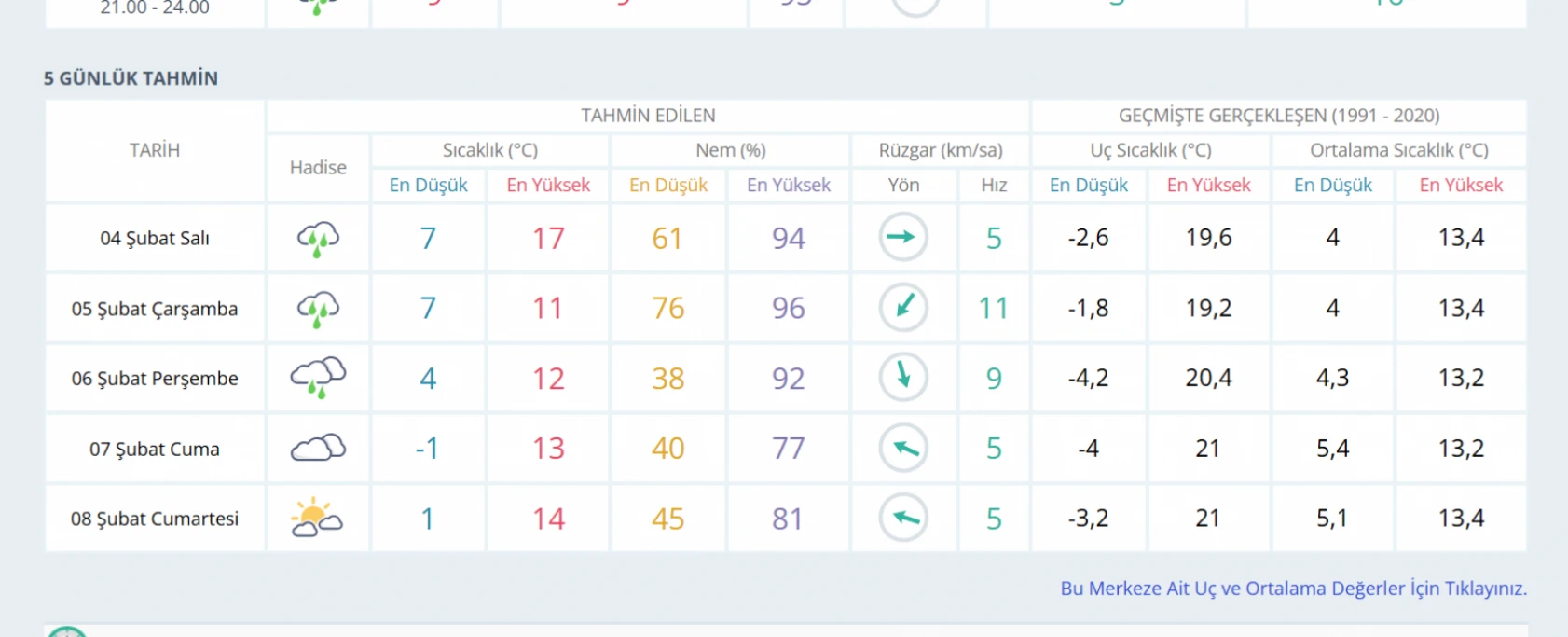Select the 06 Şubat Perşembe date cell
1568x637 pixels.
point(155,379)
